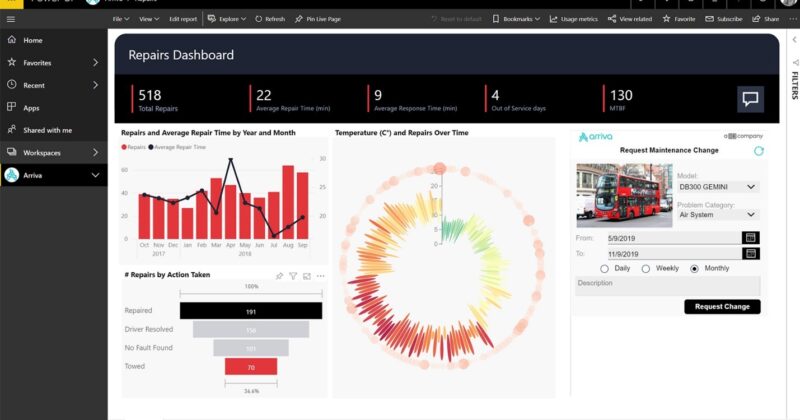The width and height of the screenshot is (800, 420).
Task: Toggle Average Repair Time legend marker
Action: pos(151,147)
